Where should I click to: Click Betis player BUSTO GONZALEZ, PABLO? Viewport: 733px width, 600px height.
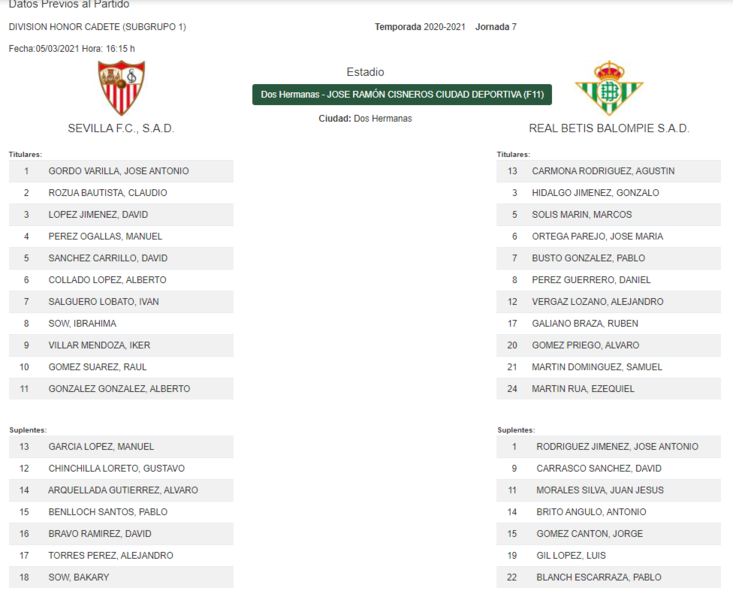coord(609,258)
